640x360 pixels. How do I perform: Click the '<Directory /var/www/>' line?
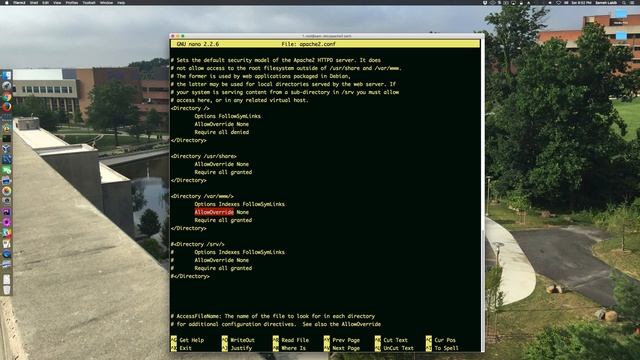(x=202, y=196)
